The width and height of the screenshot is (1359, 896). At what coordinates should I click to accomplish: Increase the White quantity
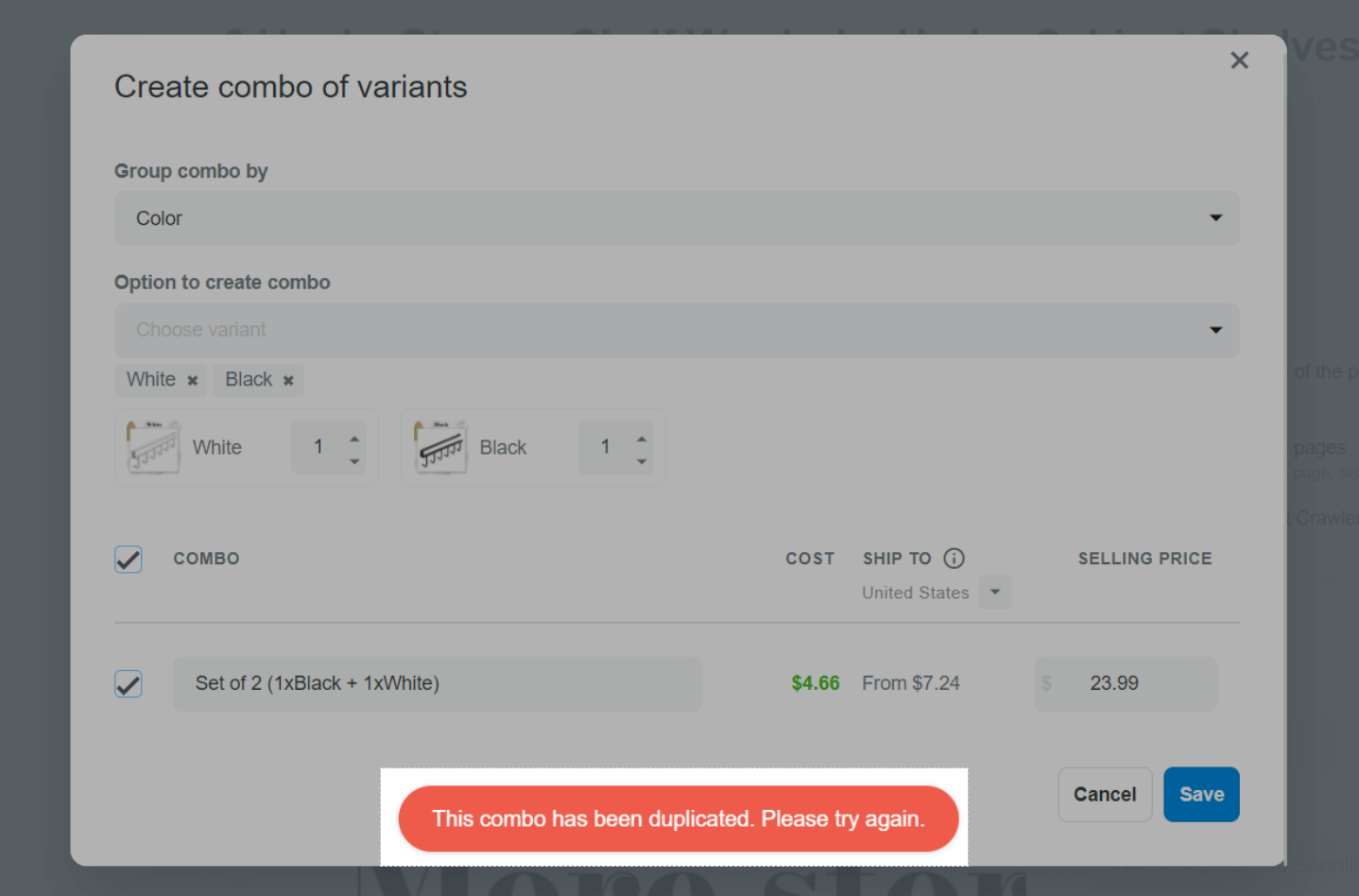354,439
